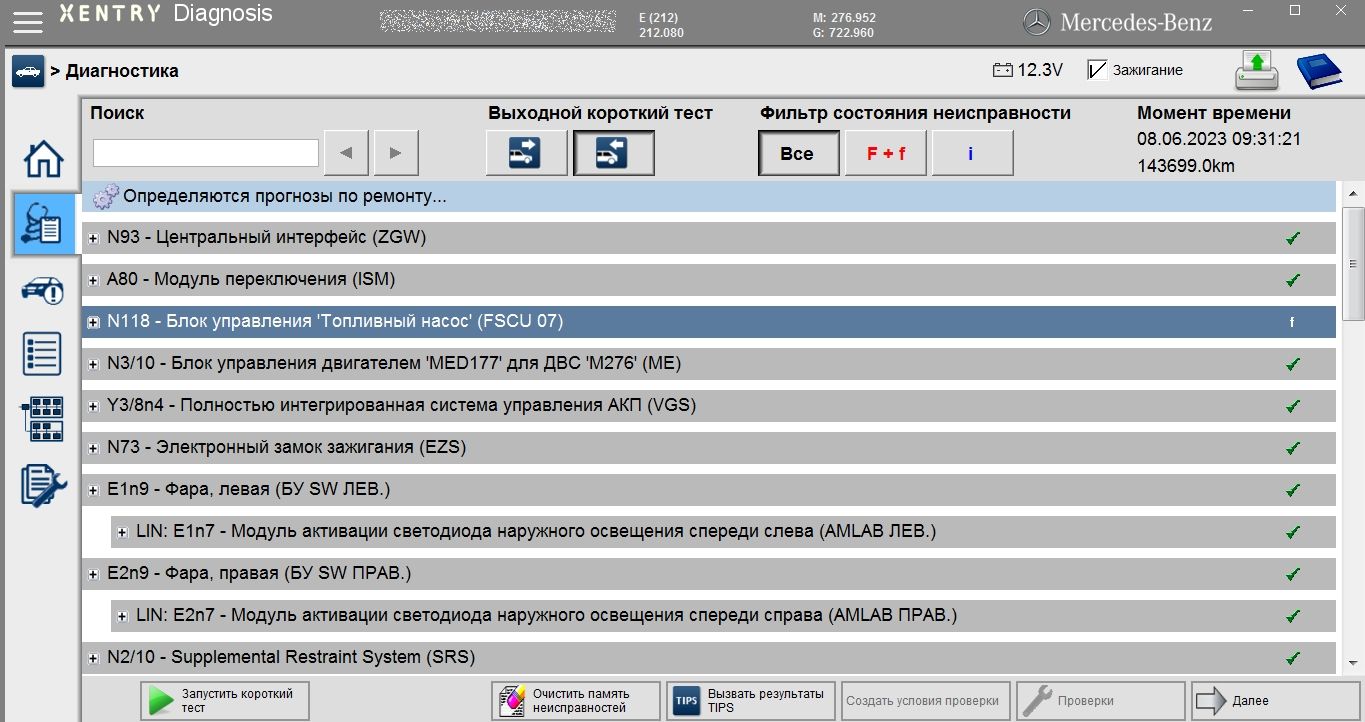1365x722 pixels.
Task: Open the blue help book icon
Action: (1319, 71)
